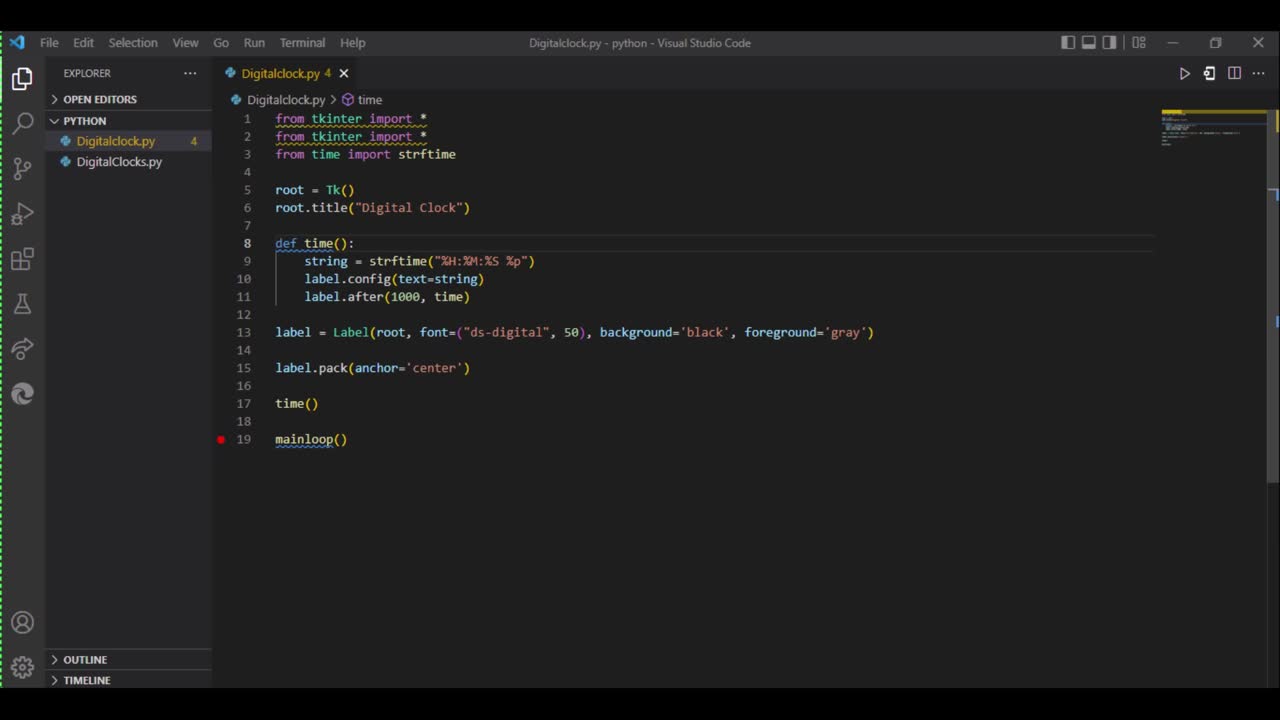Viewport: 1280px width, 720px height.
Task: Click 'mainloop()' on line 19
Action: point(311,439)
